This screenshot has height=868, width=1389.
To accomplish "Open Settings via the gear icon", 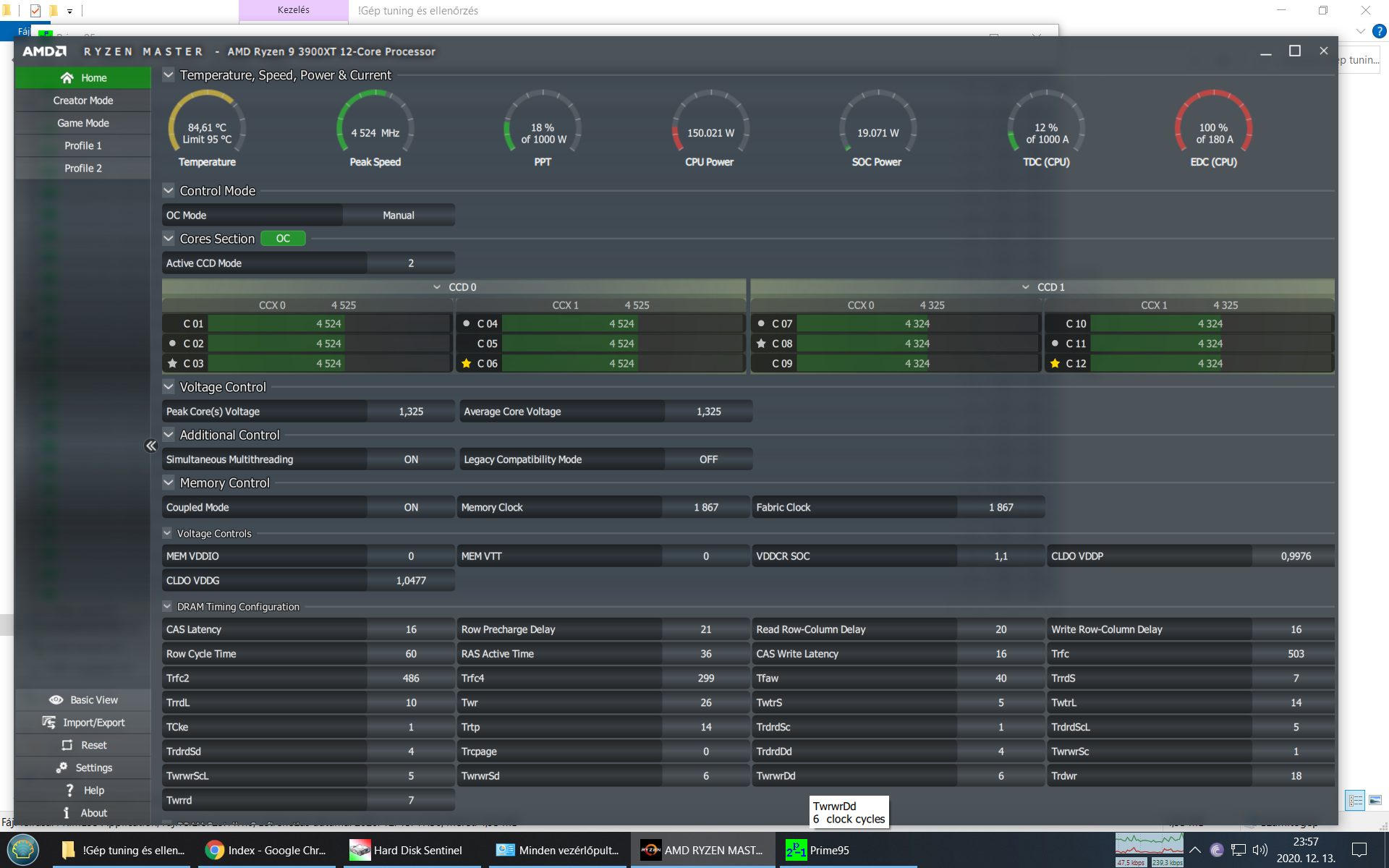I will point(83,767).
